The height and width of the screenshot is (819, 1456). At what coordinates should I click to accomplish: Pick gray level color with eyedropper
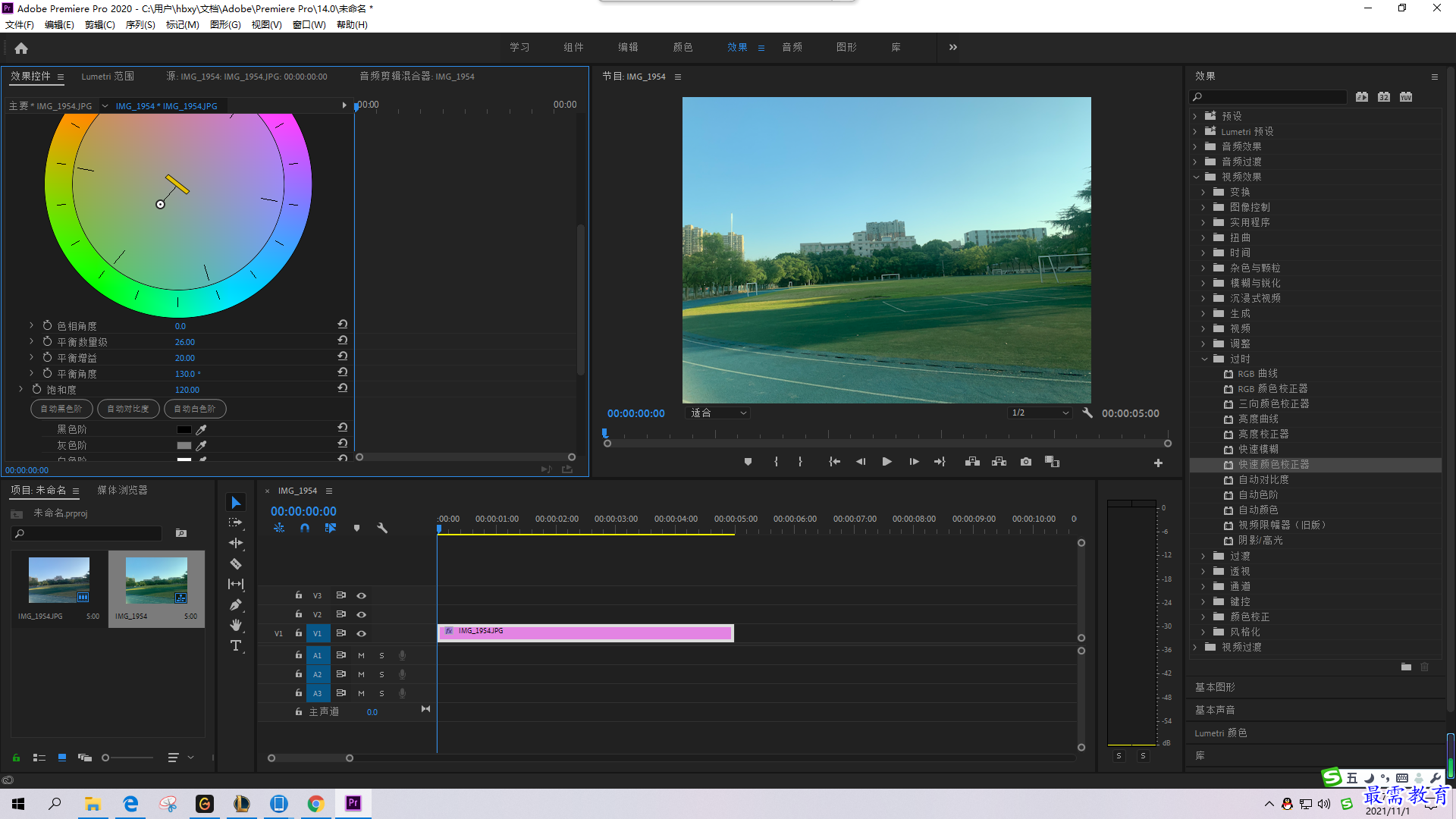[202, 446]
